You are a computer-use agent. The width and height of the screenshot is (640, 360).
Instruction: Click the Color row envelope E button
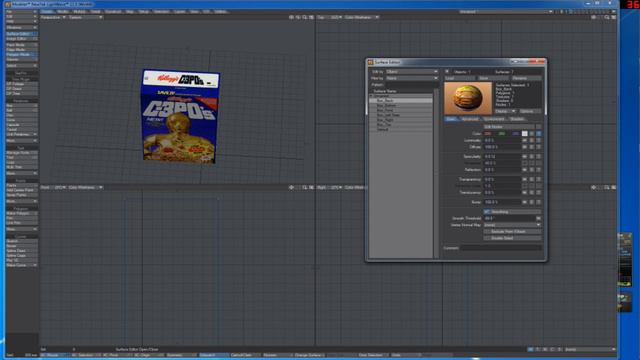point(532,134)
